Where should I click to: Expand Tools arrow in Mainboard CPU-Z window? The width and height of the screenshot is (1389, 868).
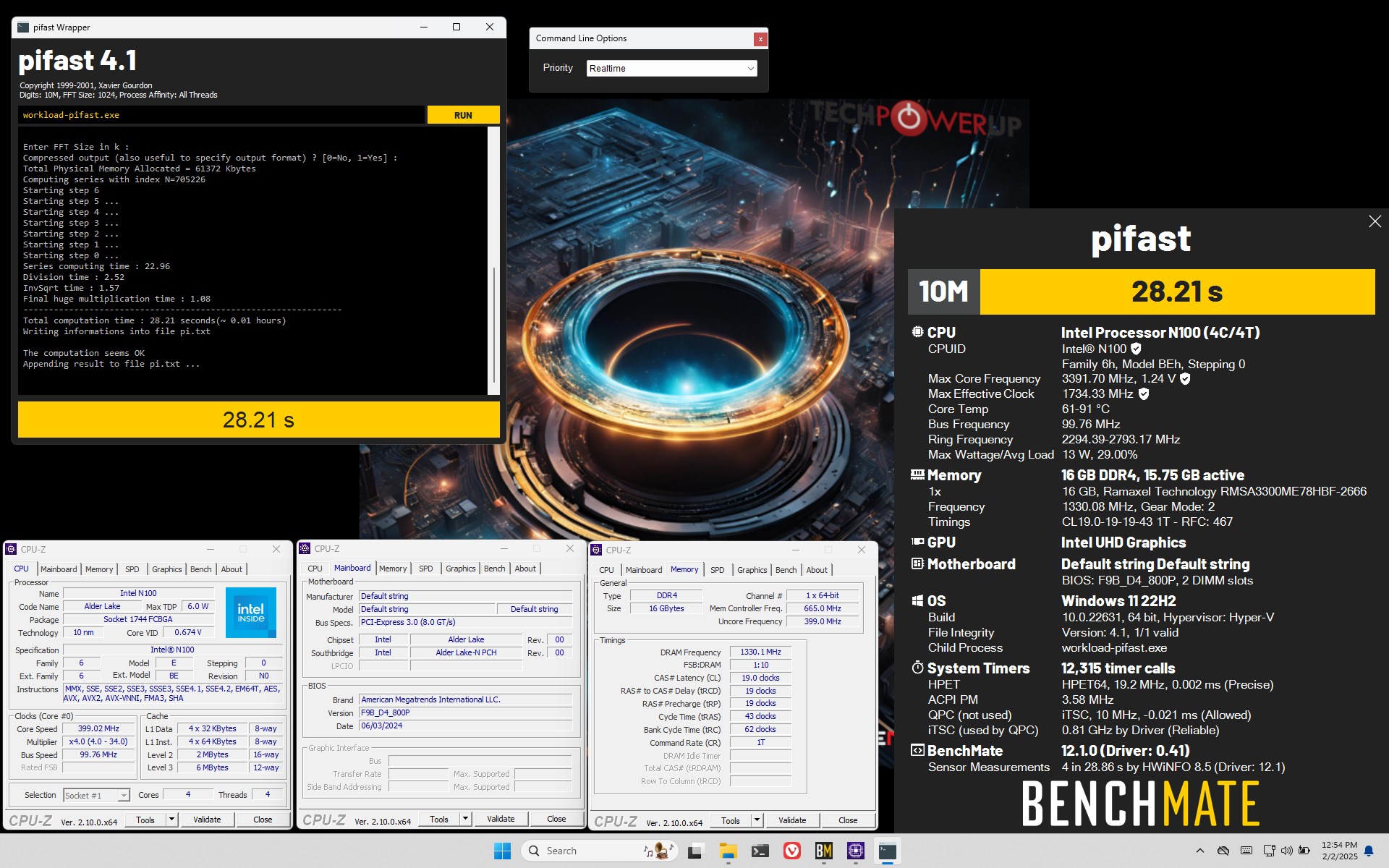pos(465,819)
